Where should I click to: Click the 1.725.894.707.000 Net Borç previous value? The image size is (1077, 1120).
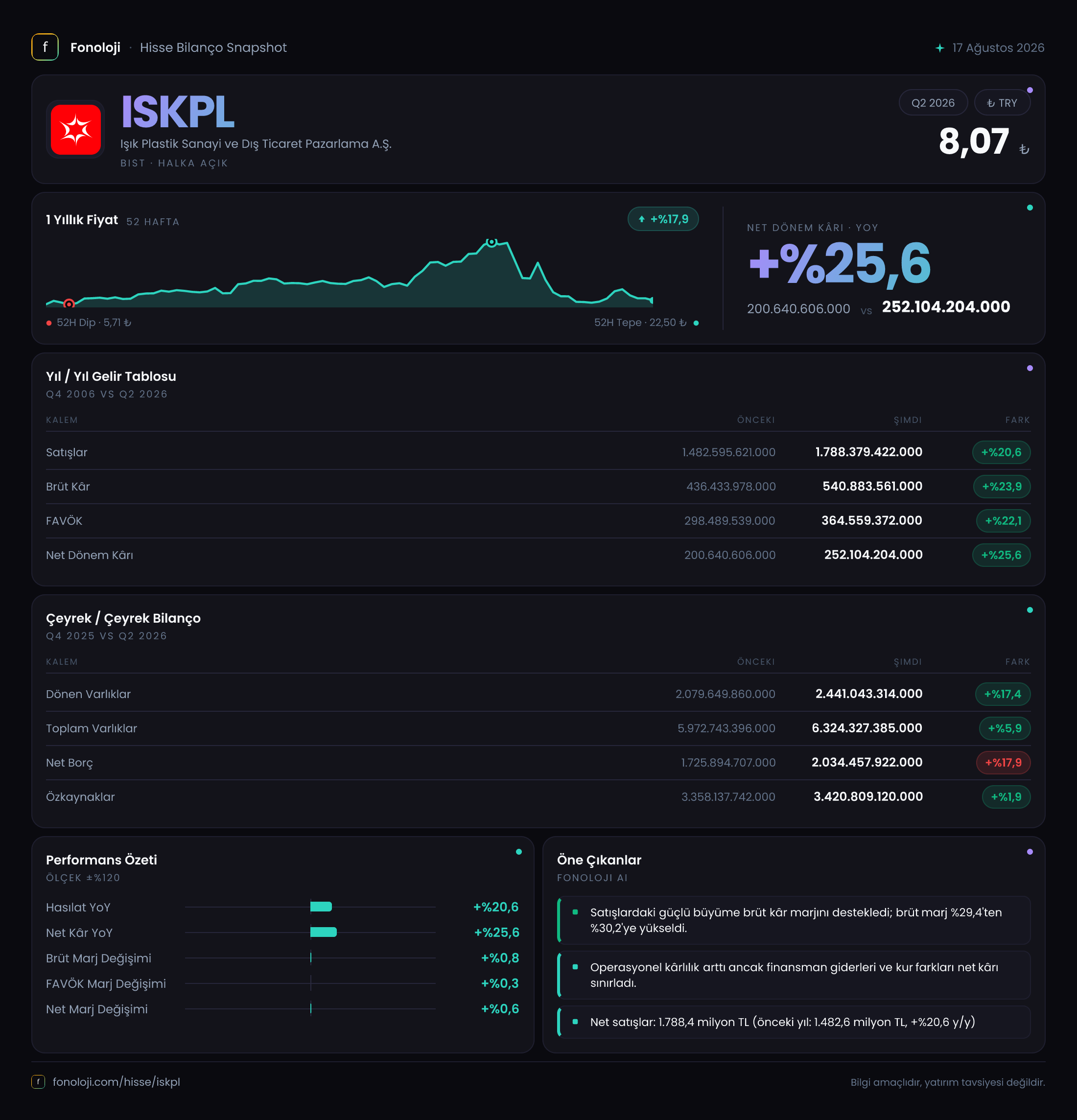pyautogui.click(x=728, y=763)
